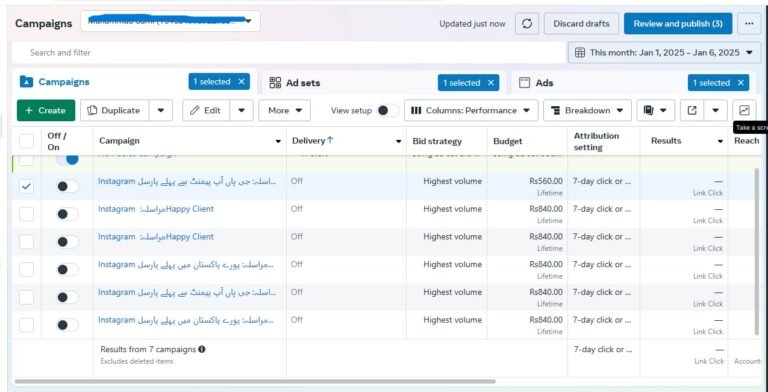Click Review and publish (3)

click(678, 24)
